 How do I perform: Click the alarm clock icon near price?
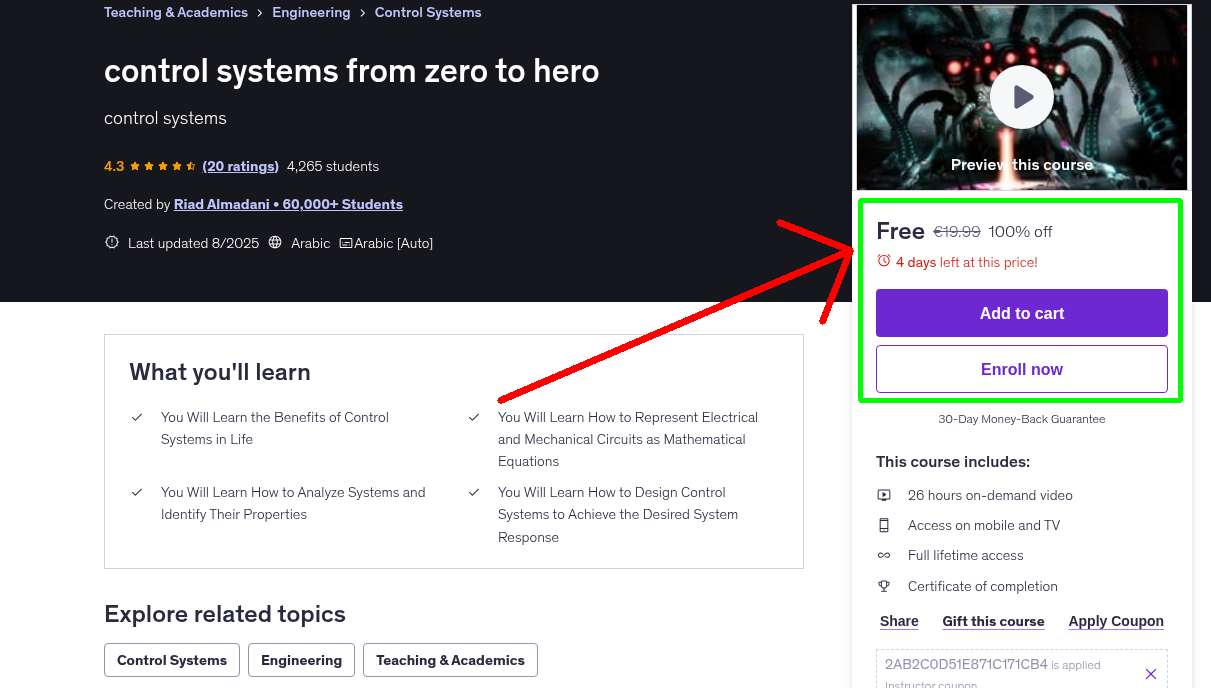click(x=883, y=261)
